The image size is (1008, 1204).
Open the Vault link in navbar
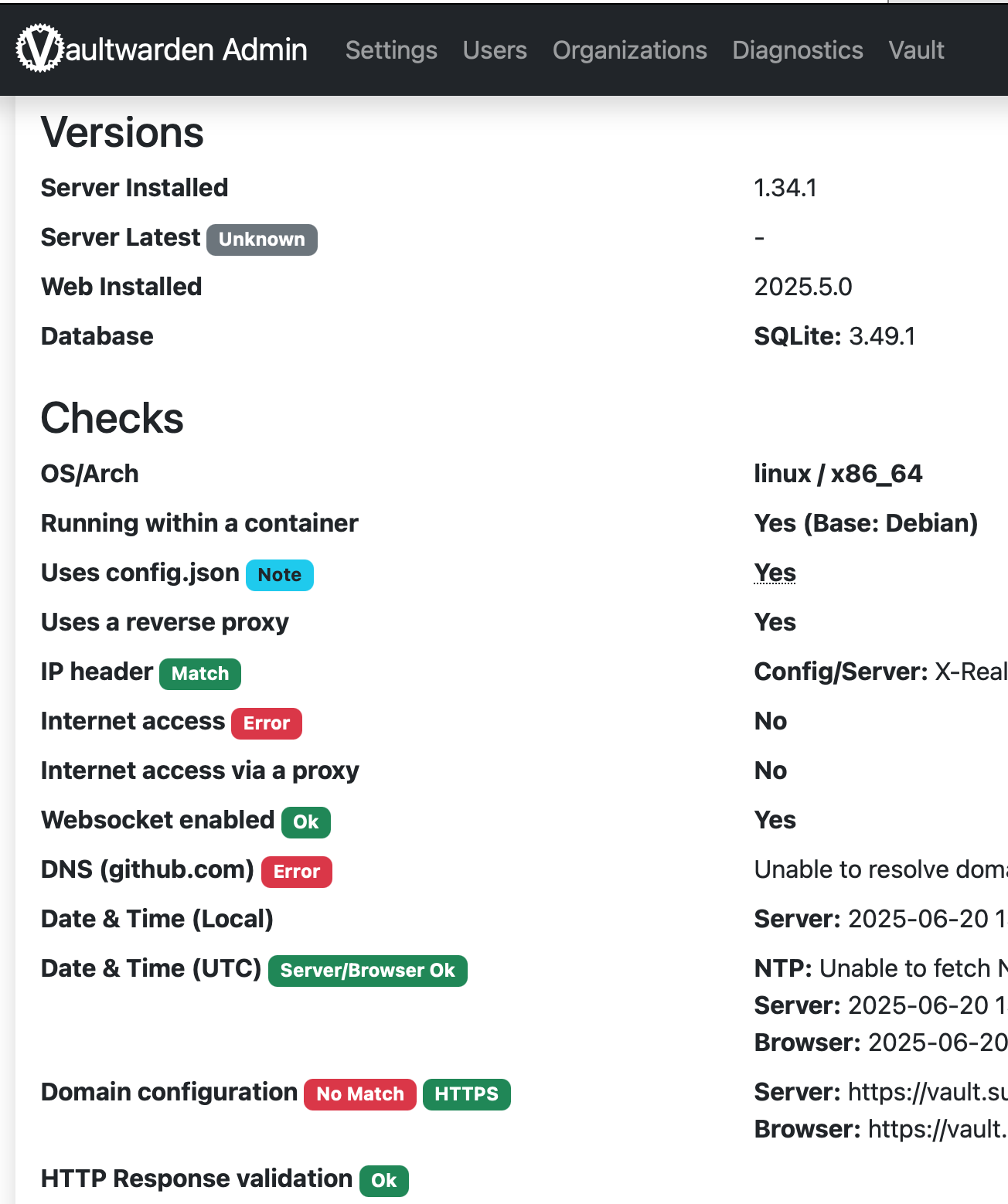[x=917, y=50]
